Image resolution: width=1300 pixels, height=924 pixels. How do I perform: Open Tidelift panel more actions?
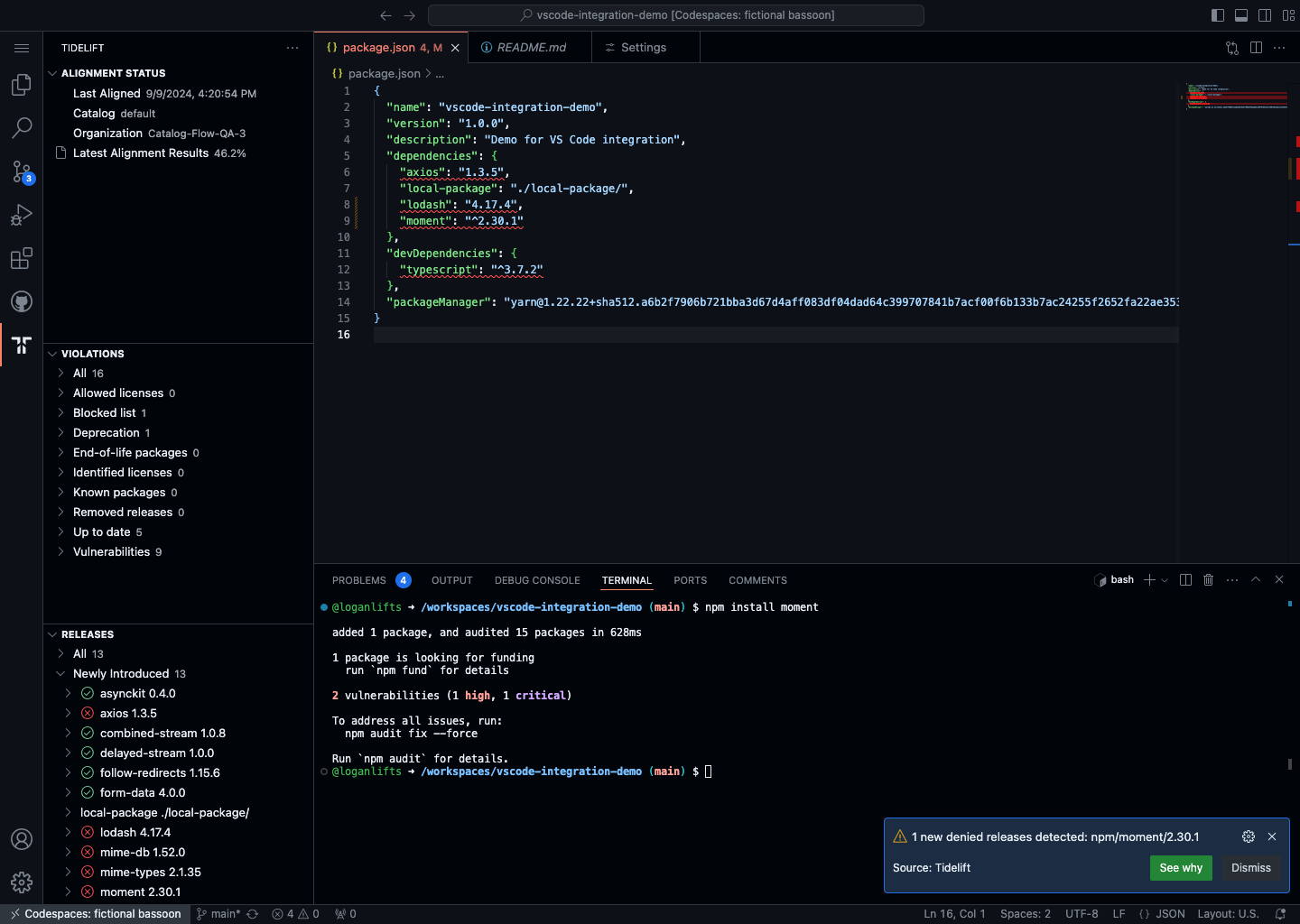click(x=292, y=48)
